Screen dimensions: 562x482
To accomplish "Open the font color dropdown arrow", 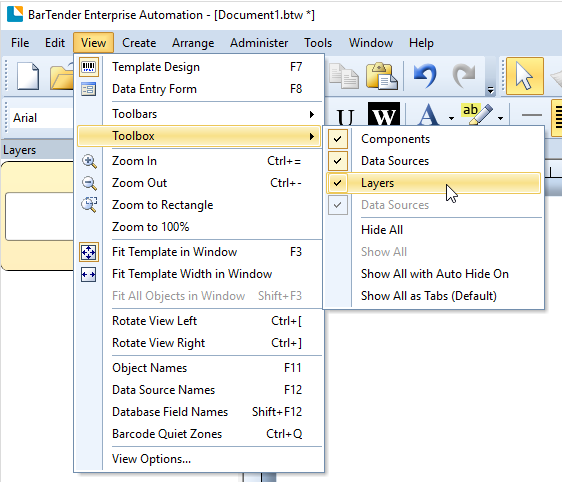I will (x=451, y=118).
